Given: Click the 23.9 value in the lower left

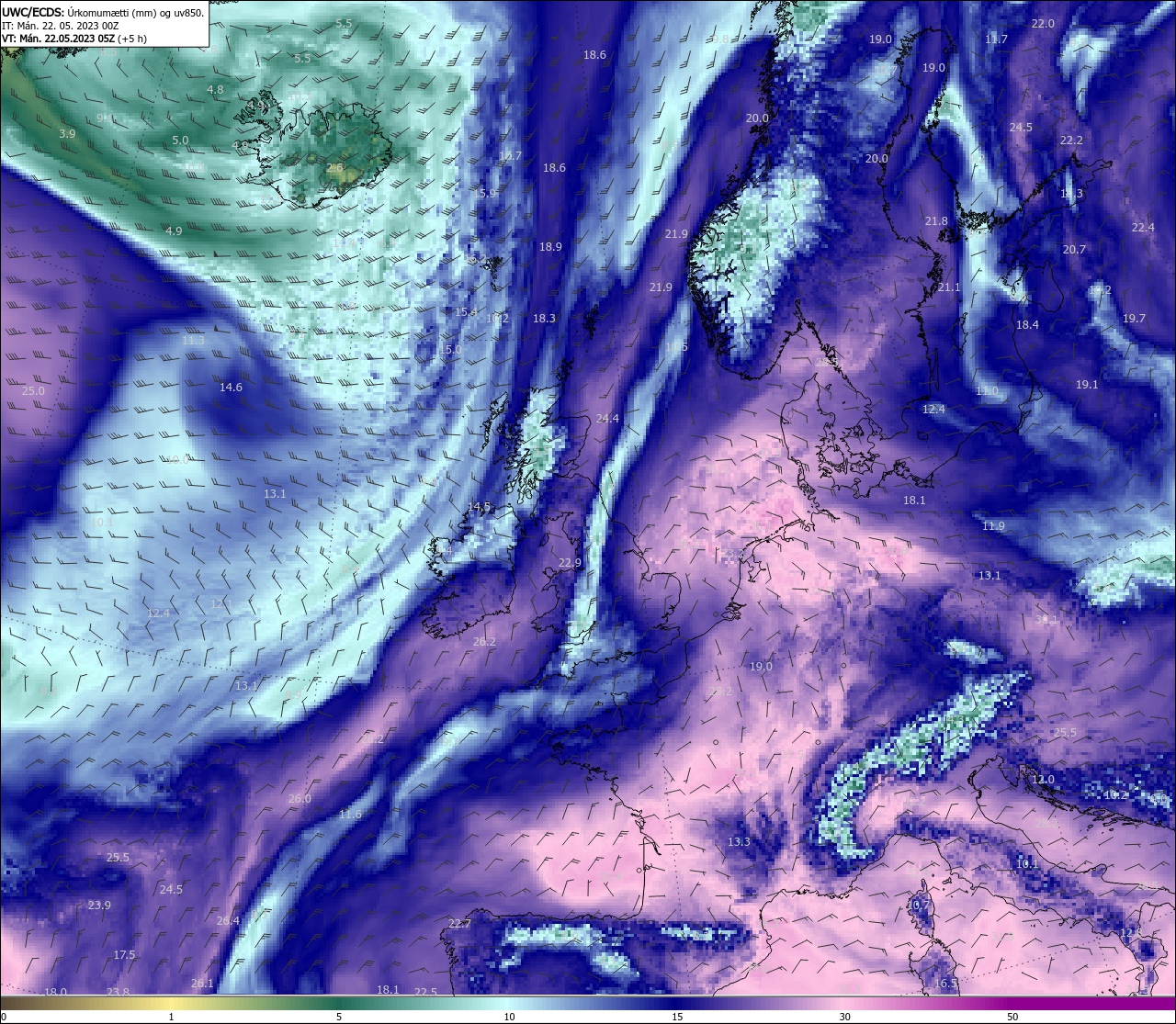Looking at the screenshot, I should tap(99, 906).
